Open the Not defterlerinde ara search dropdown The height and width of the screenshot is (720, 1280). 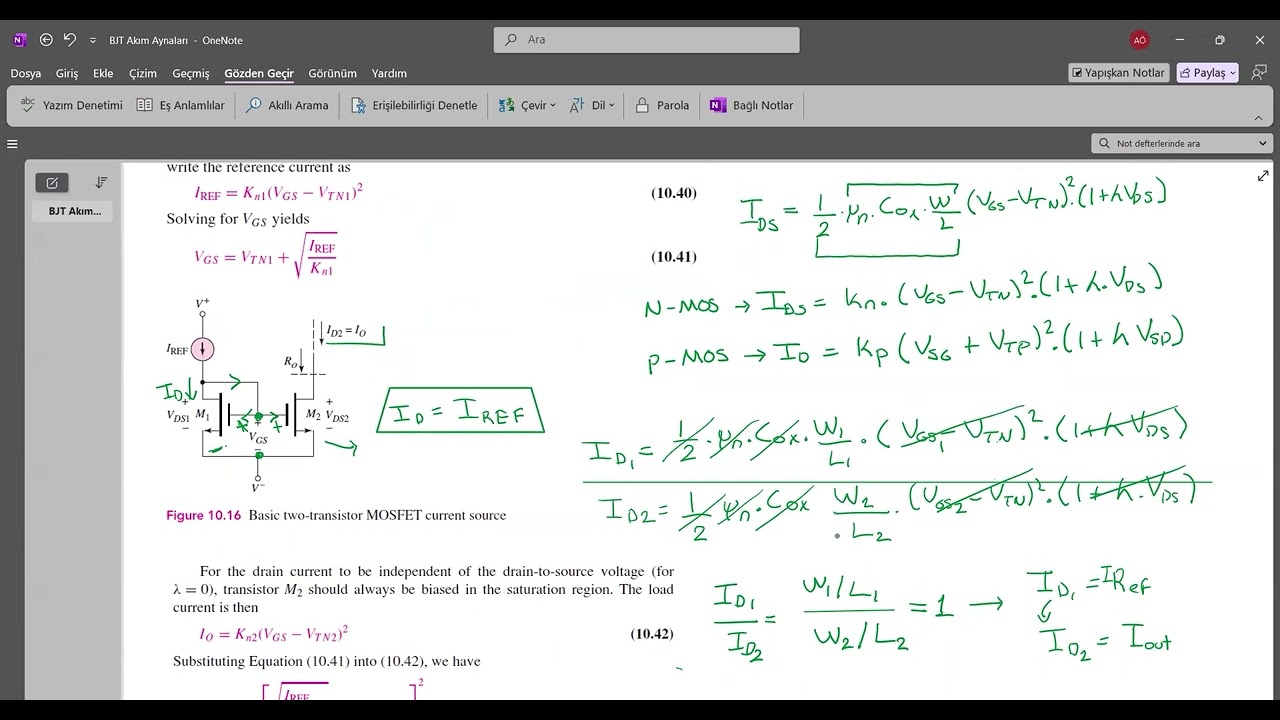[1263, 144]
